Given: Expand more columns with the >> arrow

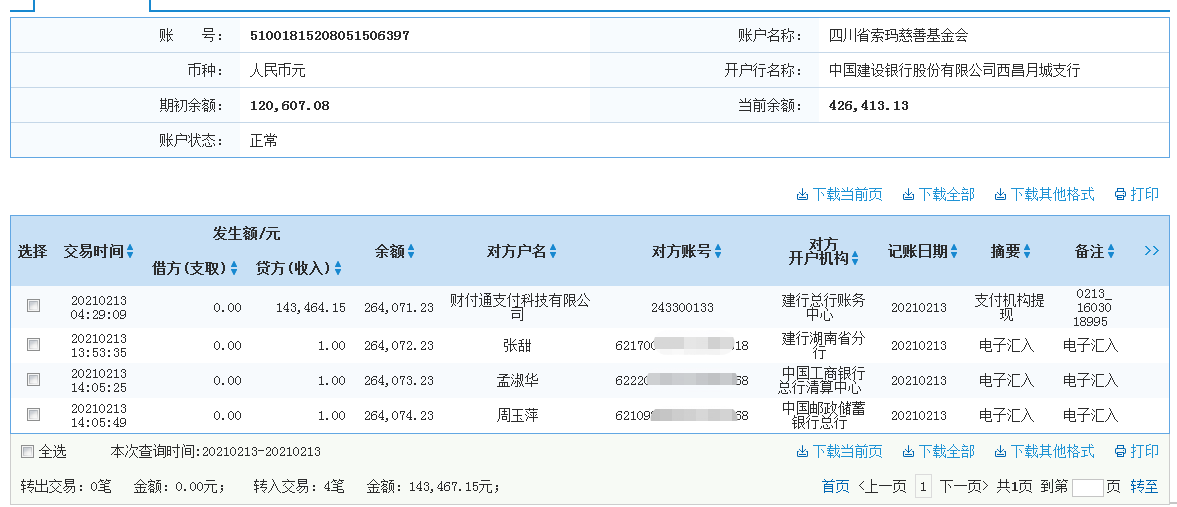Looking at the screenshot, I should tap(1151, 251).
